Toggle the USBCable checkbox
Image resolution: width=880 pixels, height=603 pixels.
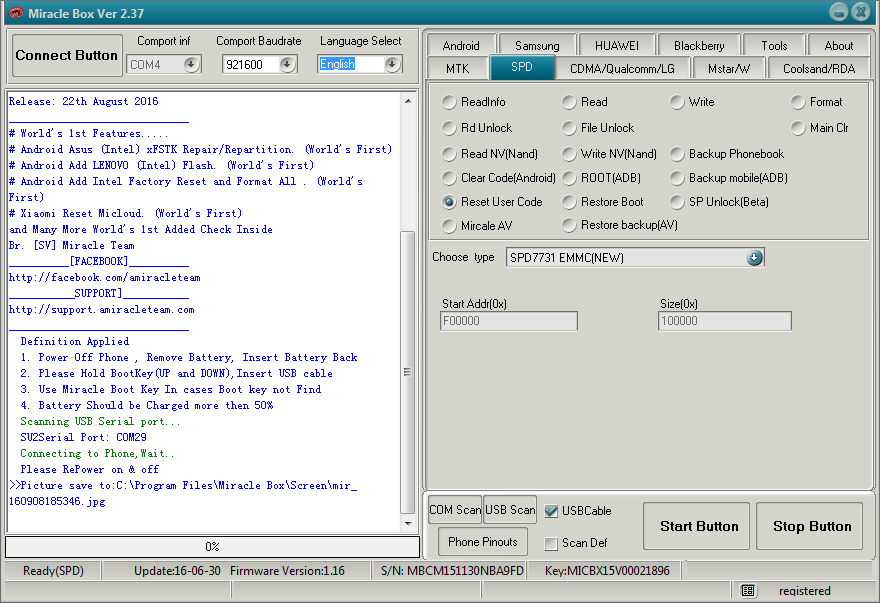pos(551,511)
